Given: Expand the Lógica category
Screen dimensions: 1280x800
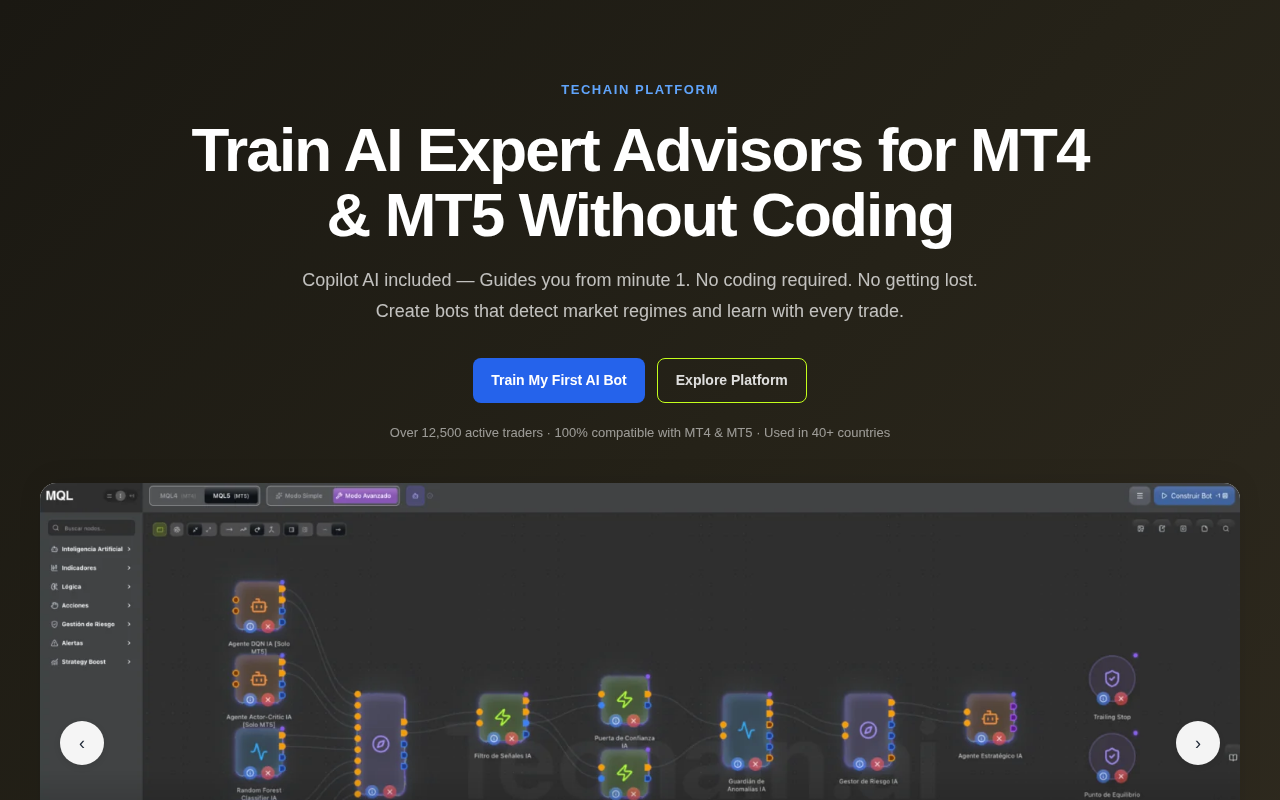Looking at the screenshot, I should (91, 587).
